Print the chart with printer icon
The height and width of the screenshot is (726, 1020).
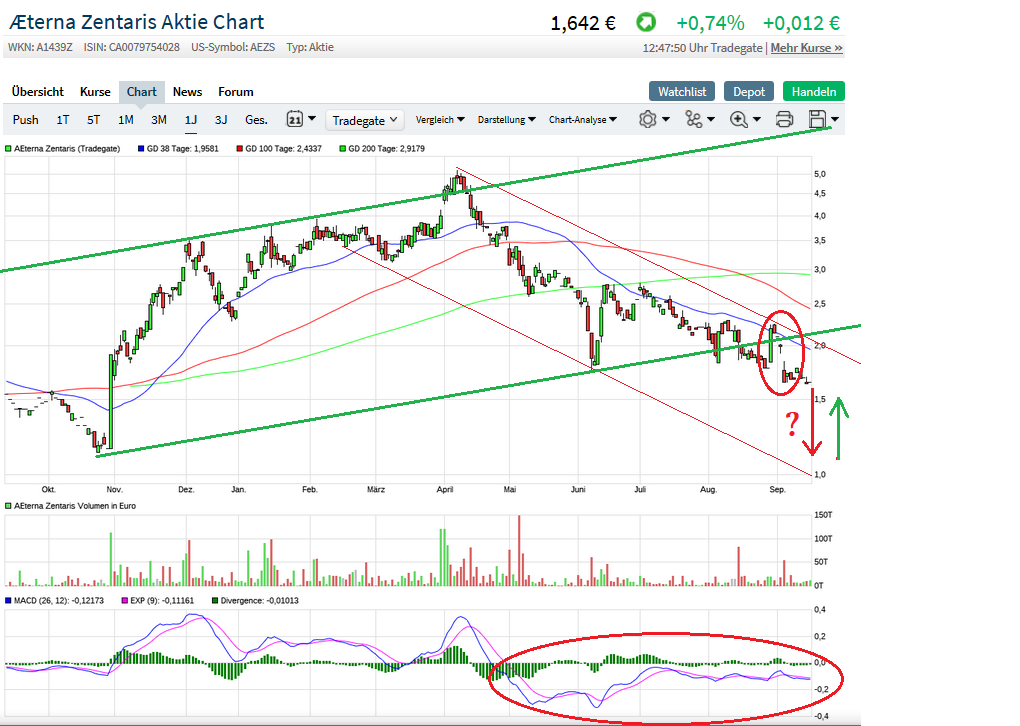coord(785,120)
